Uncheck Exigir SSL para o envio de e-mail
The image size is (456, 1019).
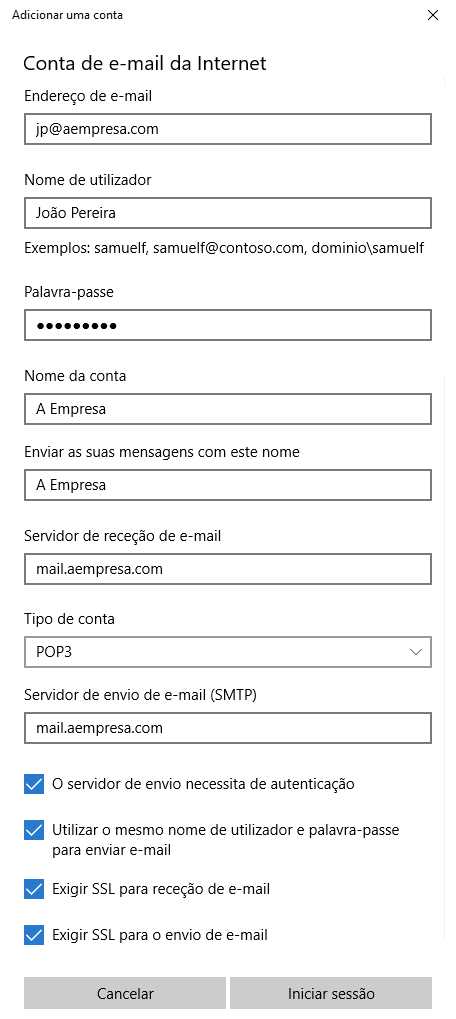[34, 935]
